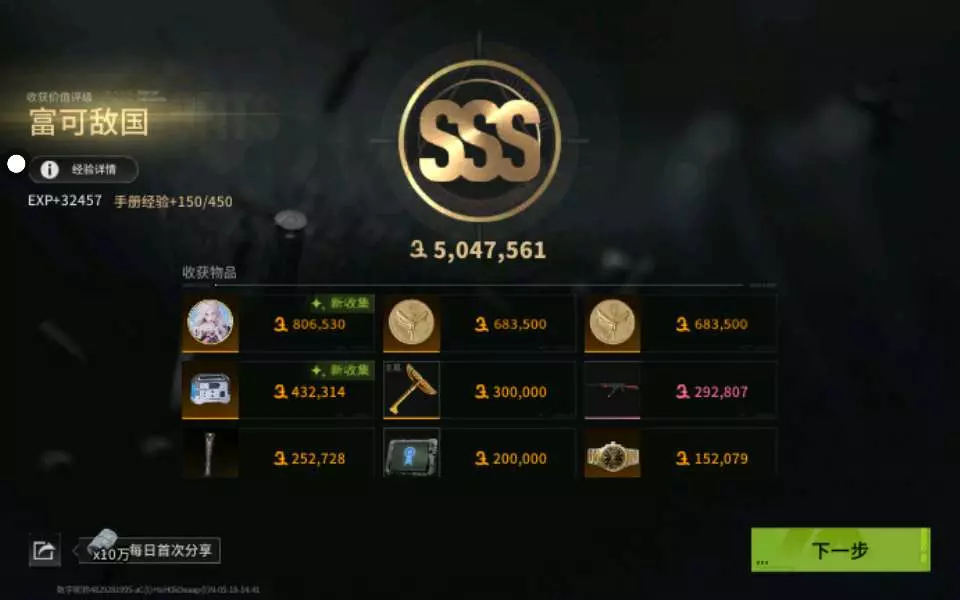Click the gold medallion worth 683,500 at right

click(612, 323)
